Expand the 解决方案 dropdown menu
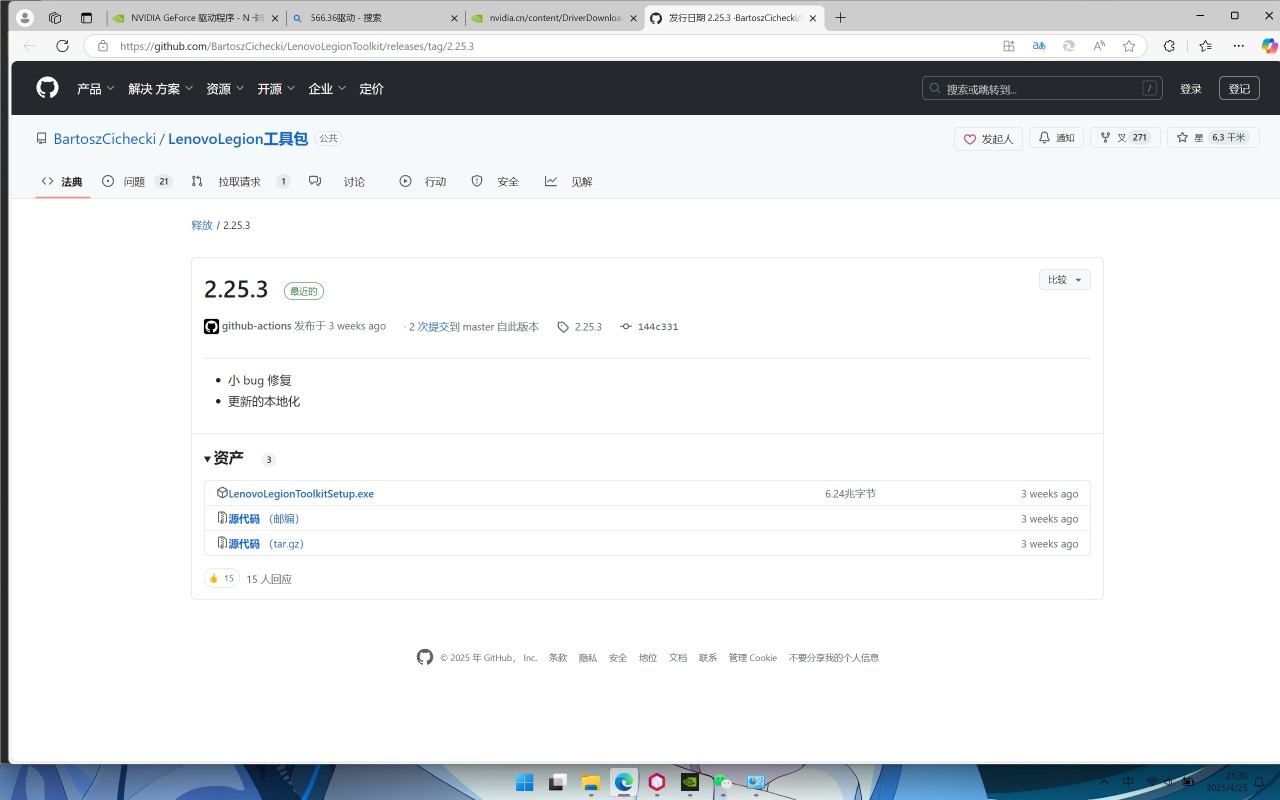This screenshot has width=1280, height=800. [x=161, y=89]
